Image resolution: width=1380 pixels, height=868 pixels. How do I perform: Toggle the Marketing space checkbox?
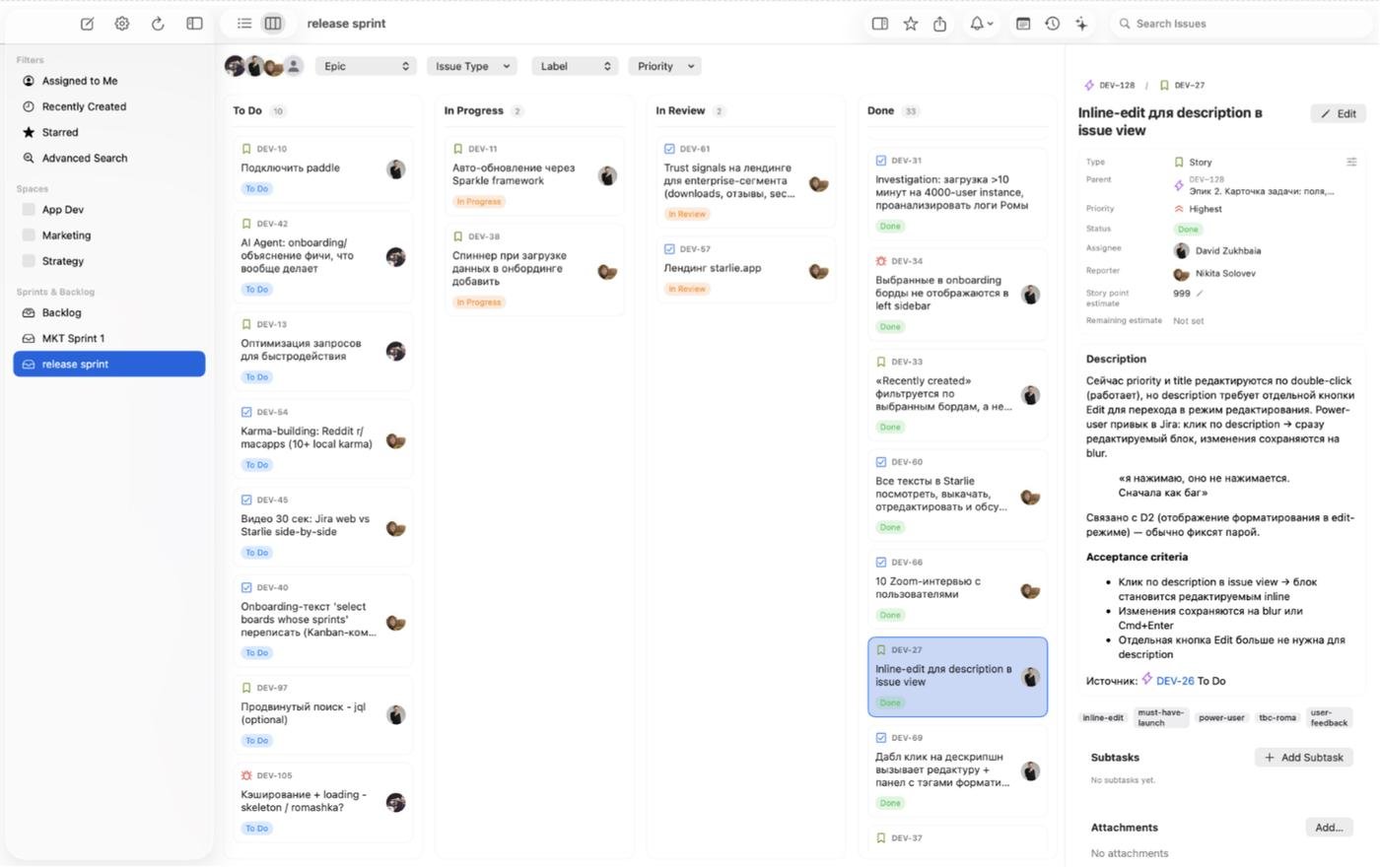[29, 235]
